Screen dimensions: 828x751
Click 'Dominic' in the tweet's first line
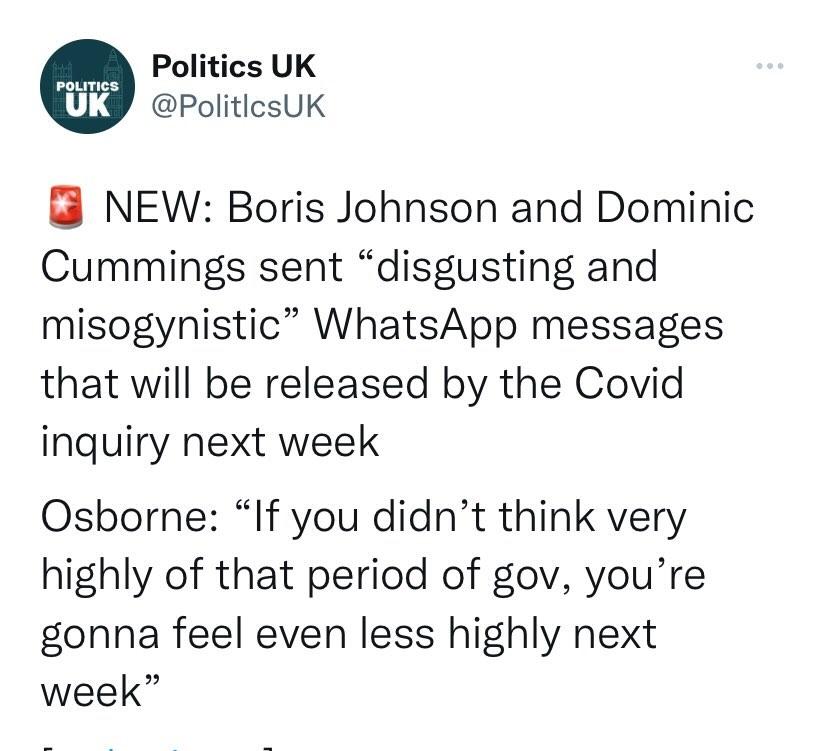tap(675, 207)
